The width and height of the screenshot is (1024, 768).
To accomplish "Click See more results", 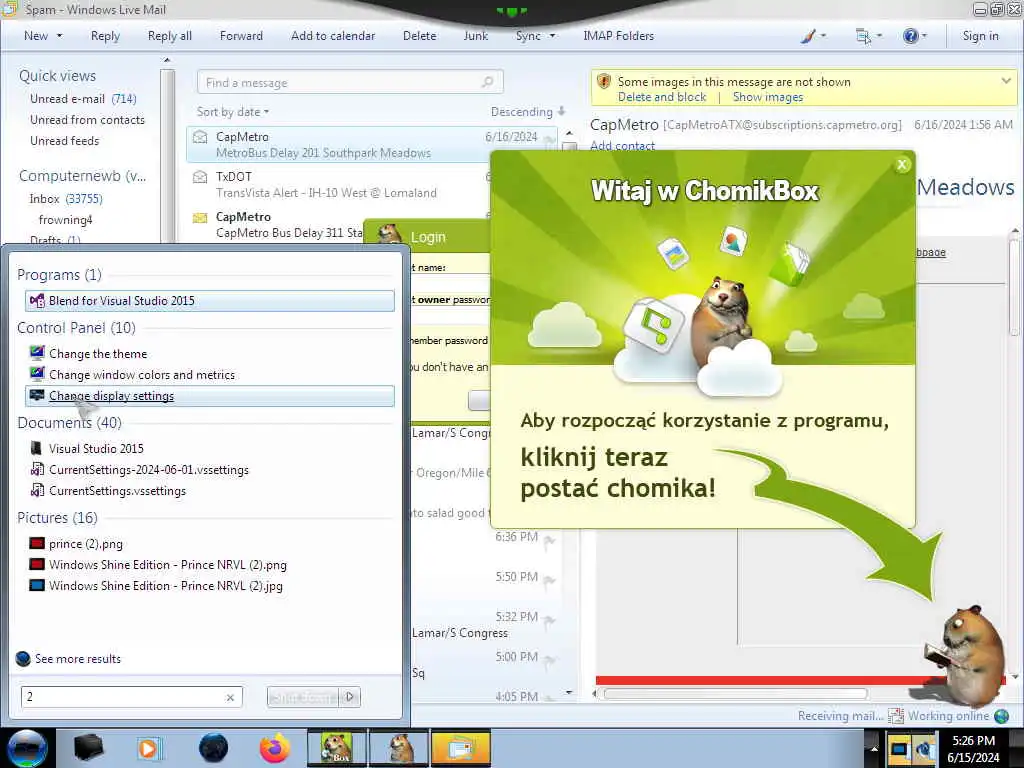I will 78,659.
